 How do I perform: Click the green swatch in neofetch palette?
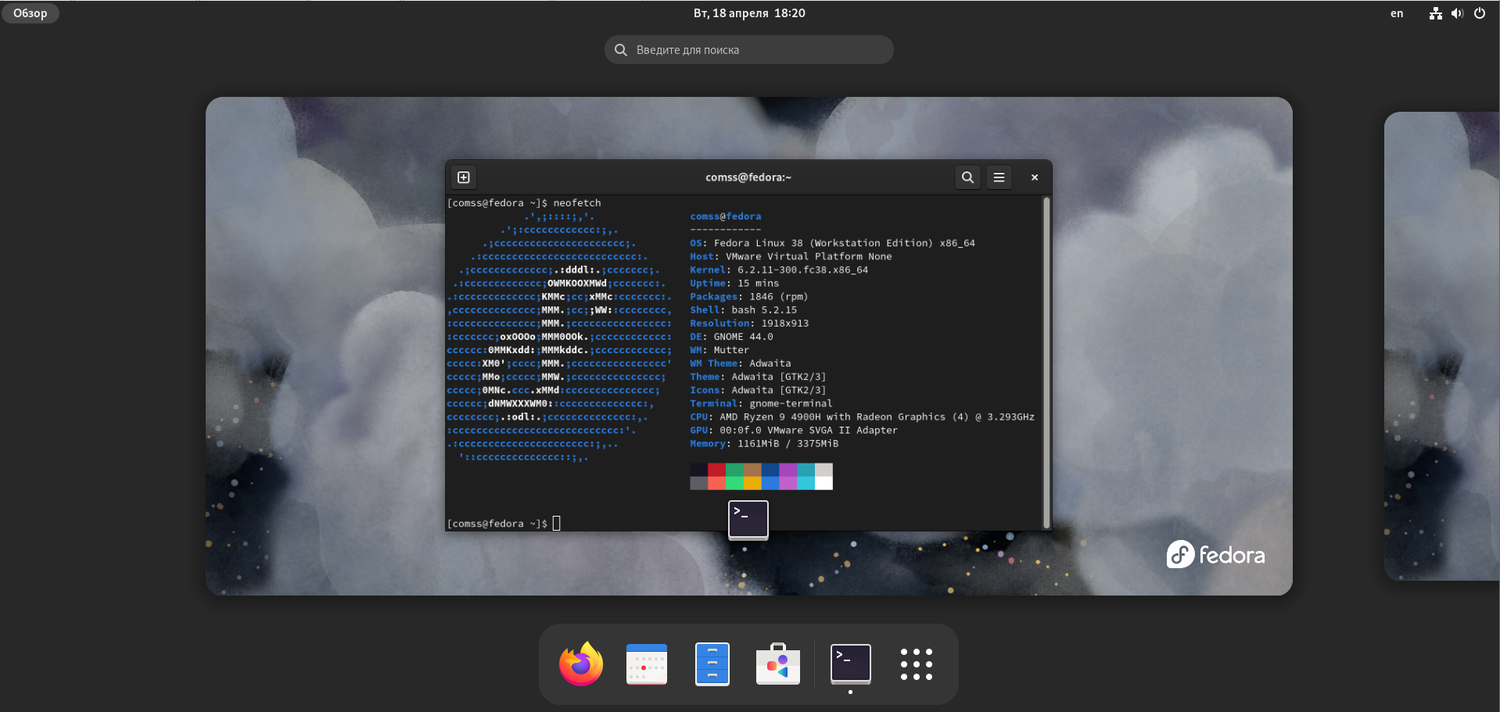coord(734,469)
